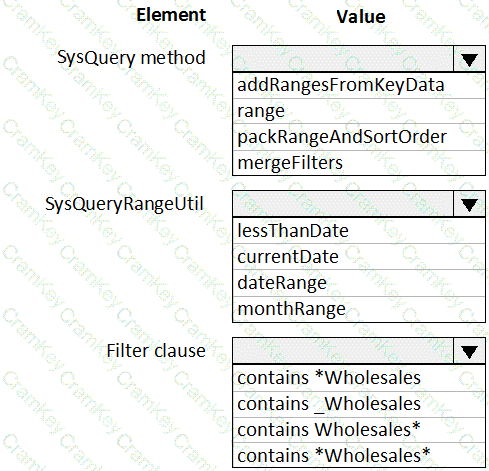Select the range option
The image size is (489, 471).
359,111
